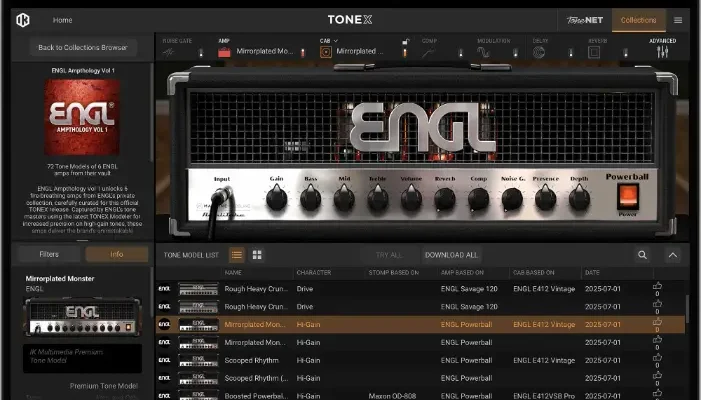The height and width of the screenshot is (400, 701).
Task: Click the Download All button
Action: coord(451,255)
